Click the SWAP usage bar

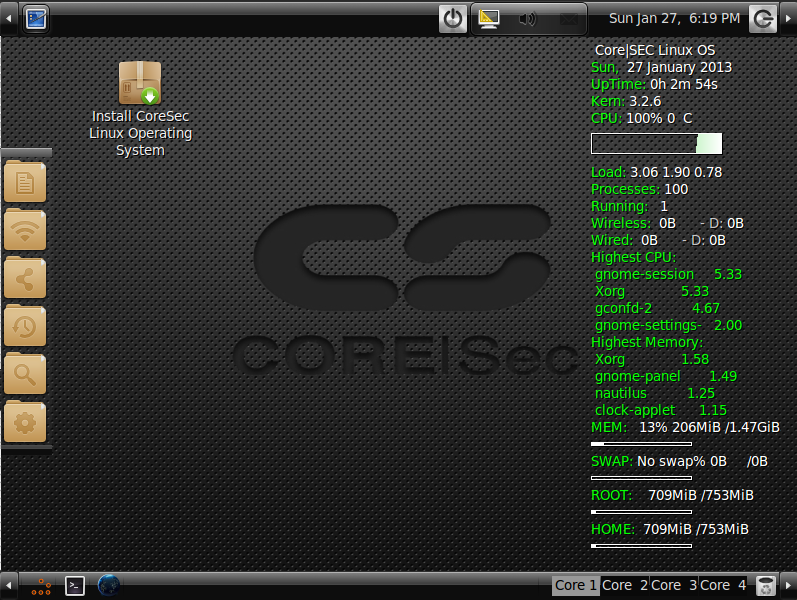point(641,478)
